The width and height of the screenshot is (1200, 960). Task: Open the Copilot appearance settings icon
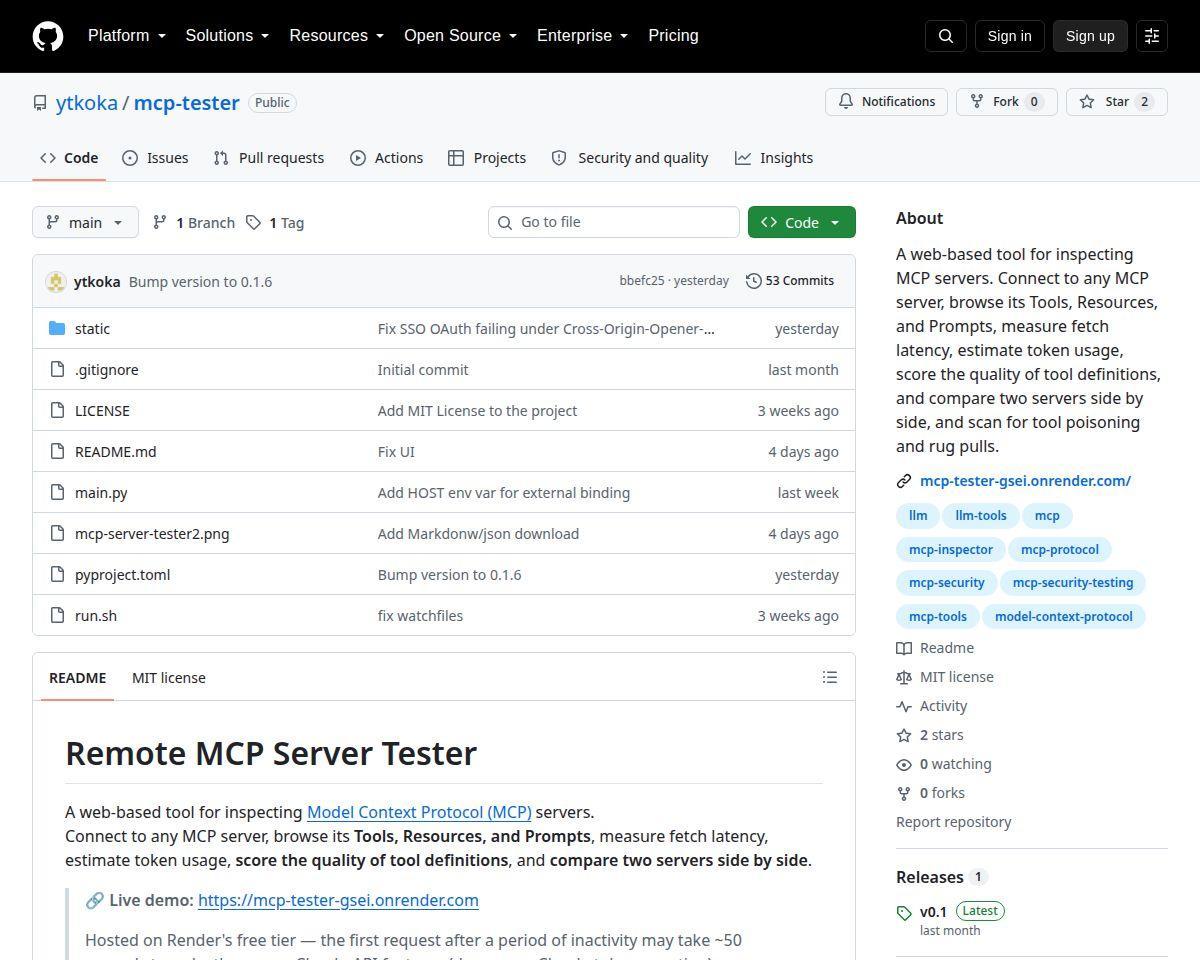(x=1152, y=36)
